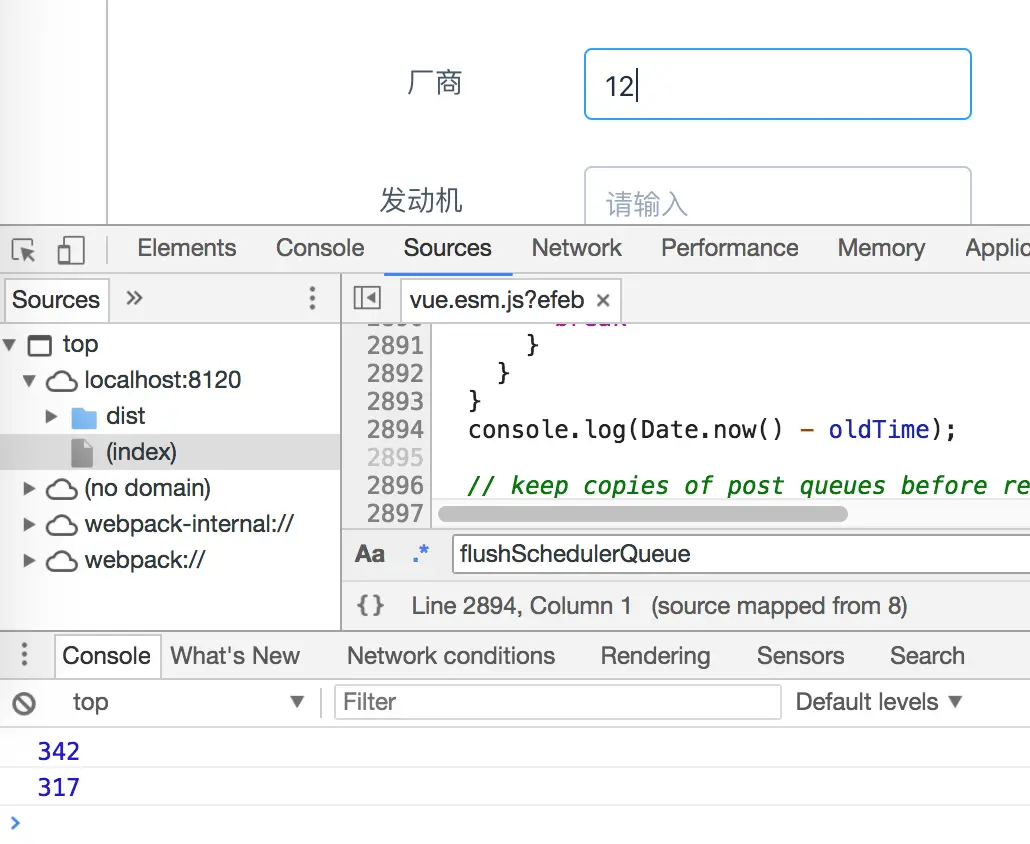Screen dimensions: 1030x844
Task: Toggle the device toolbar icon
Action: coord(71,250)
